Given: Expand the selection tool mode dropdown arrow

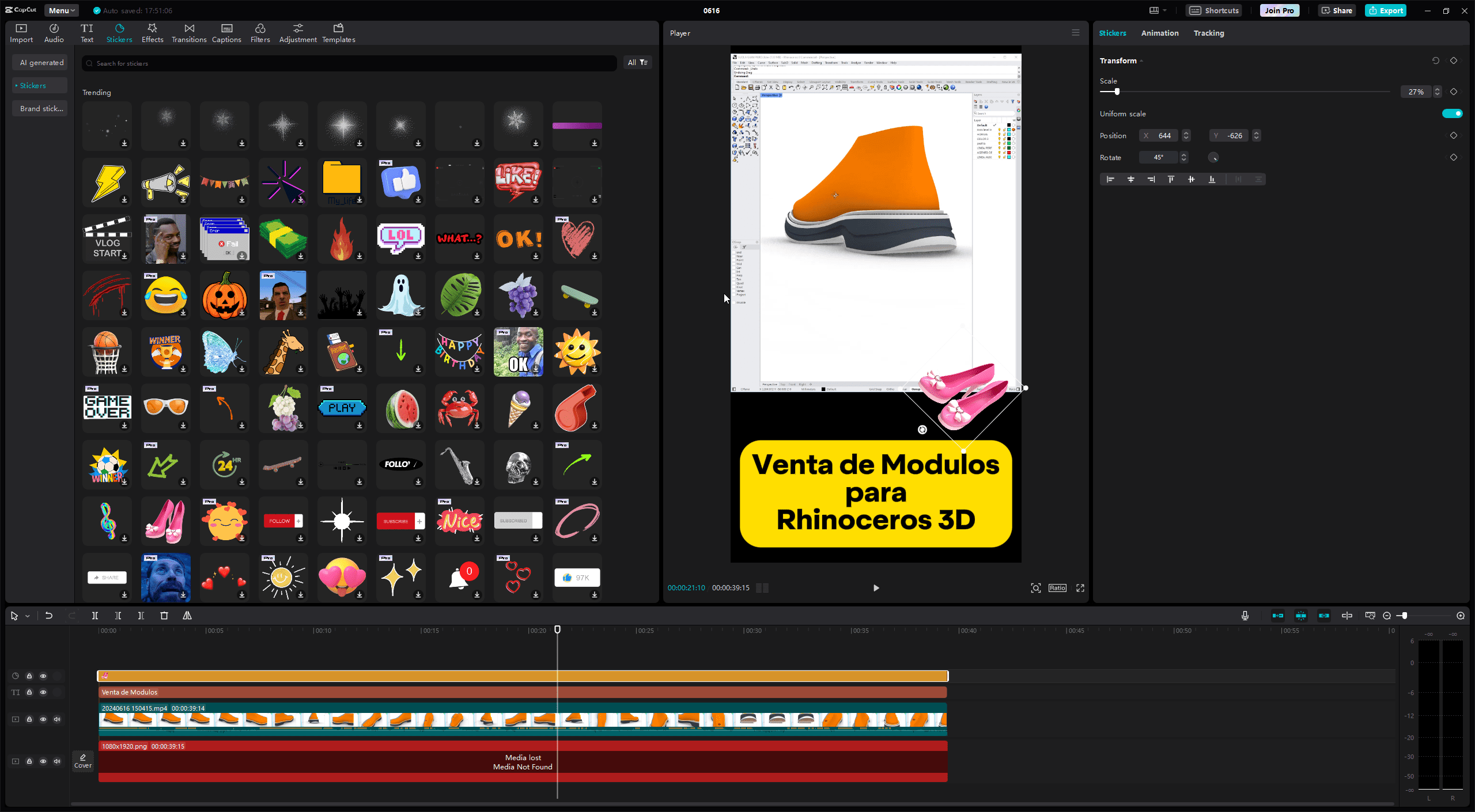Looking at the screenshot, I should click(27, 616).
